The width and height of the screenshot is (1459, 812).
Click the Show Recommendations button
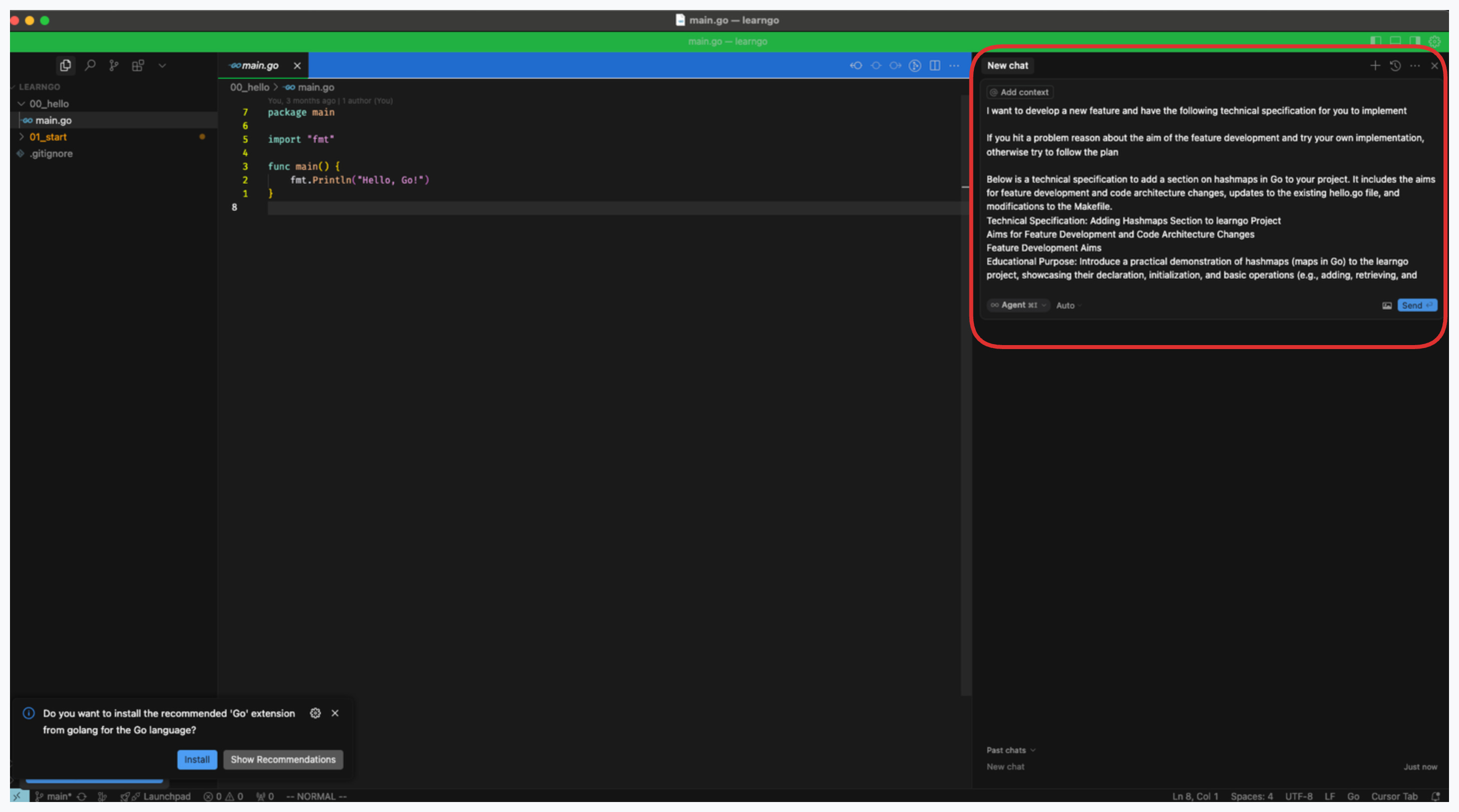pyautogui.click(x=283, y=760)
